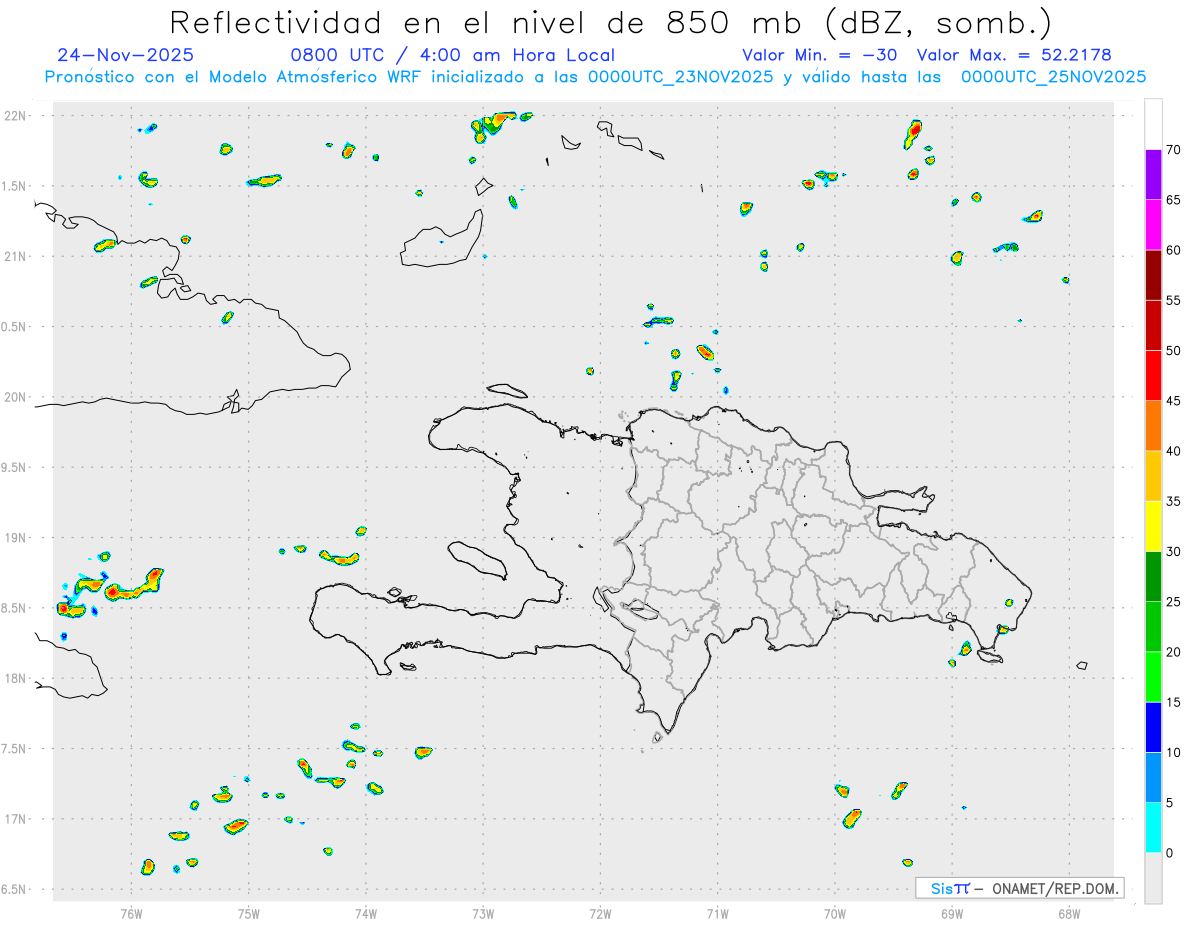
Task: Click the light blue 5–10 dBZ colorbar segment
Action: pos(1153,778)
